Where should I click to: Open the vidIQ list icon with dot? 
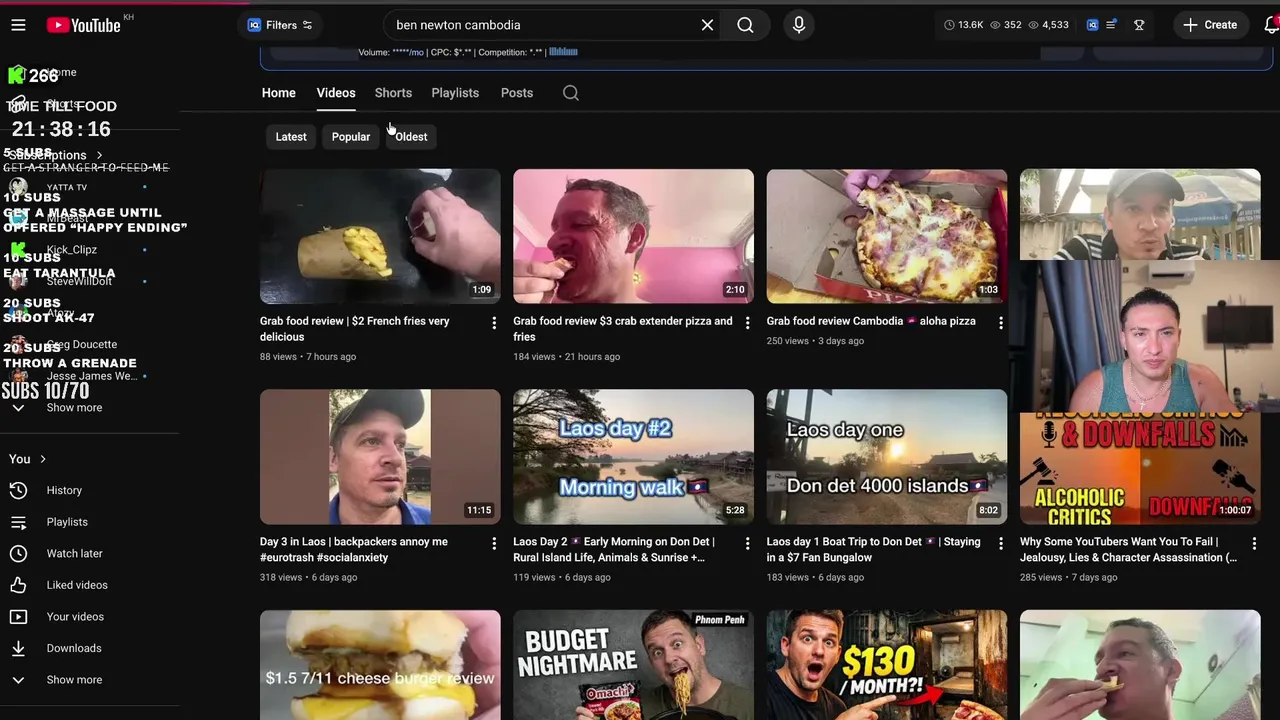(1112, 25)
